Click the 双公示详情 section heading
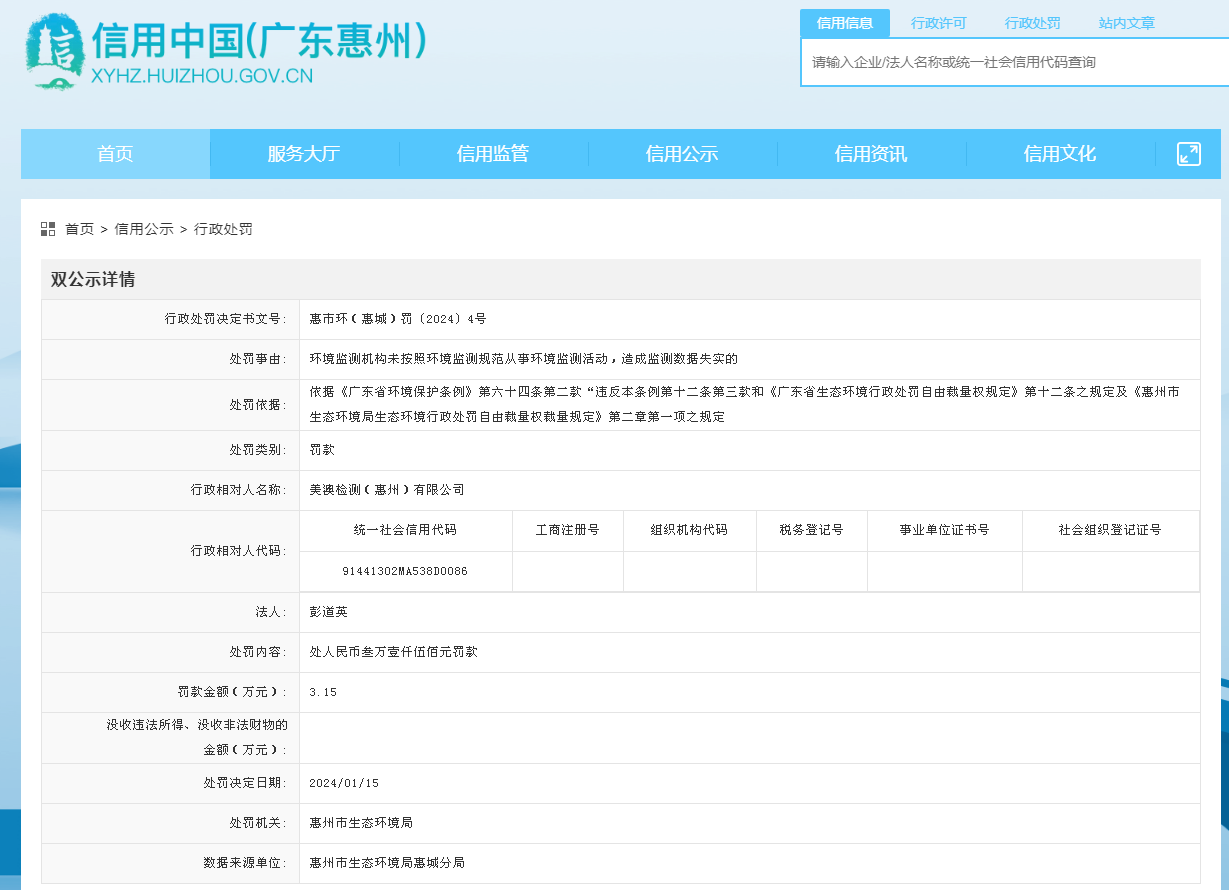Viewport: 1229px width, 890px height. 93,280
